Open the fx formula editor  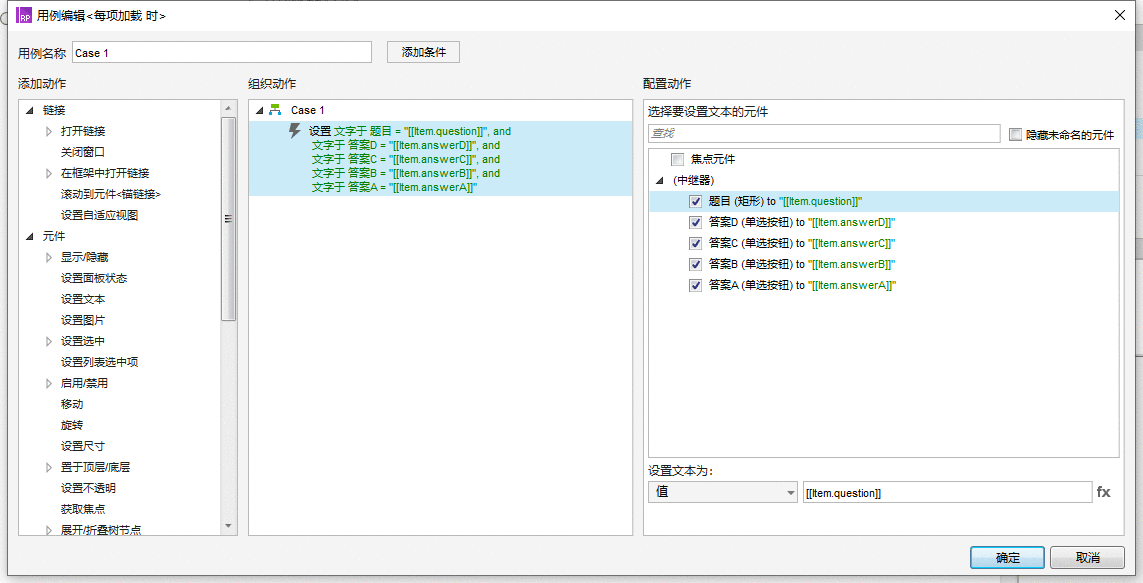[1104, 492]
